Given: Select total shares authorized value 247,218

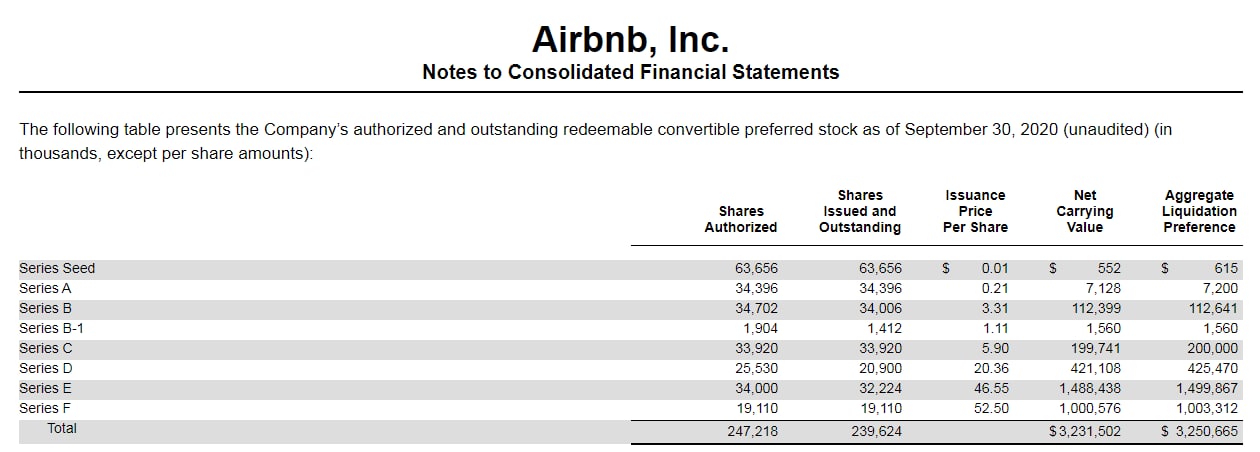Looking at the screenshot, I should pyautogui.click(x=755, y=432).
